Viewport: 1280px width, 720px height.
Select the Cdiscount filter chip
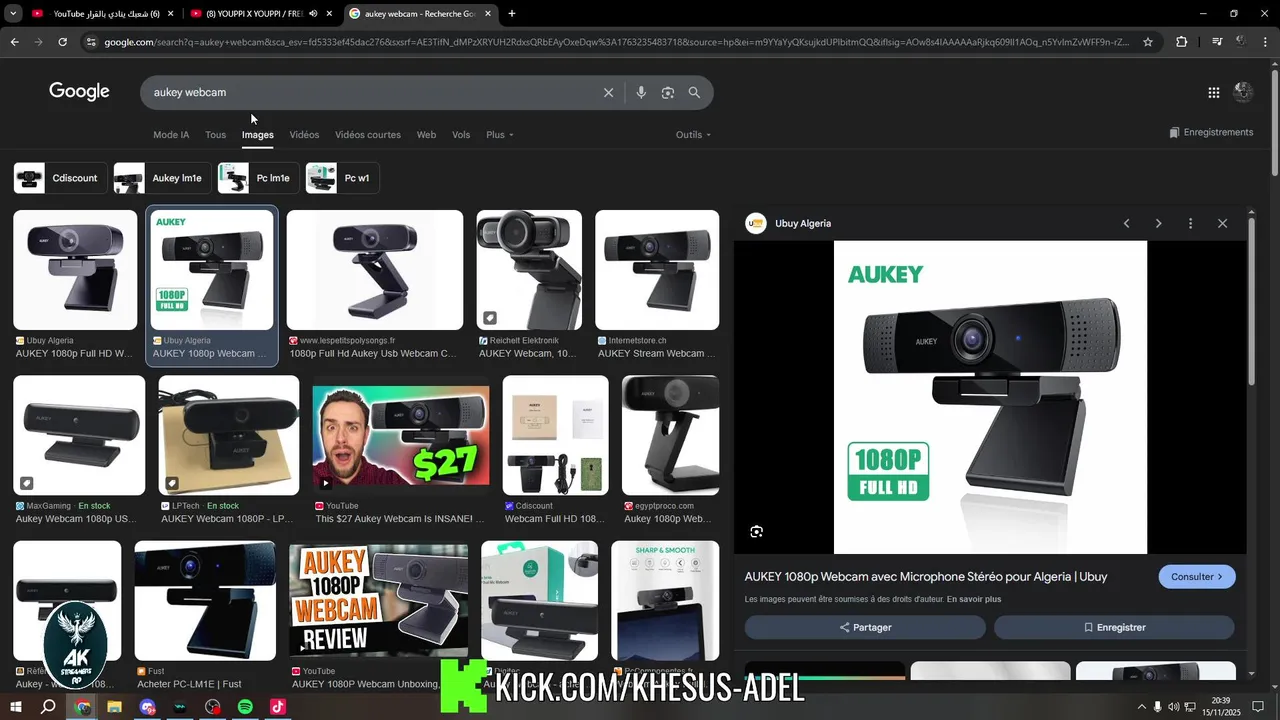tap(61, 178)
